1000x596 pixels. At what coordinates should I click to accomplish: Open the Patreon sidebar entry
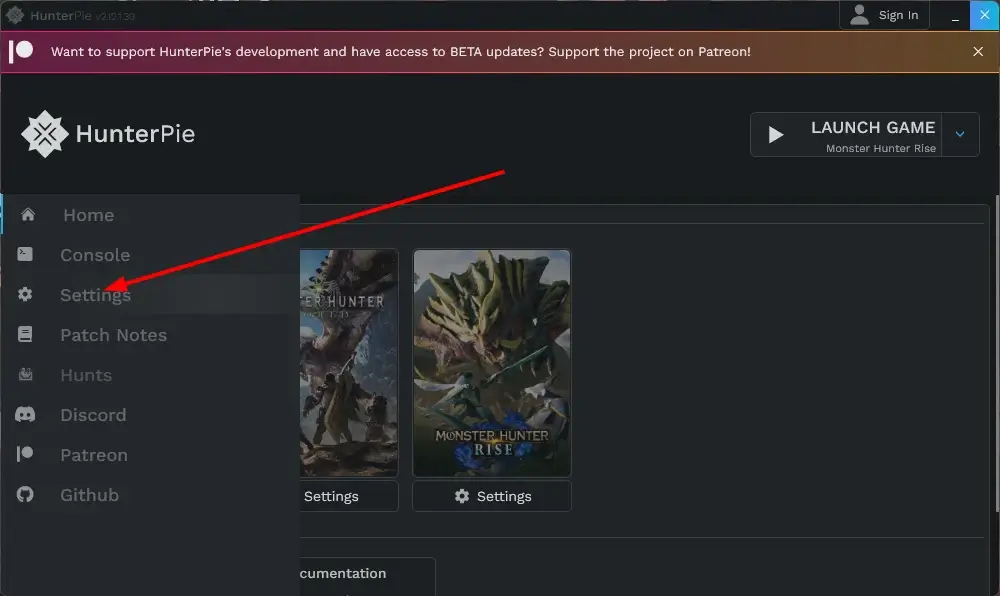point(151,455)
